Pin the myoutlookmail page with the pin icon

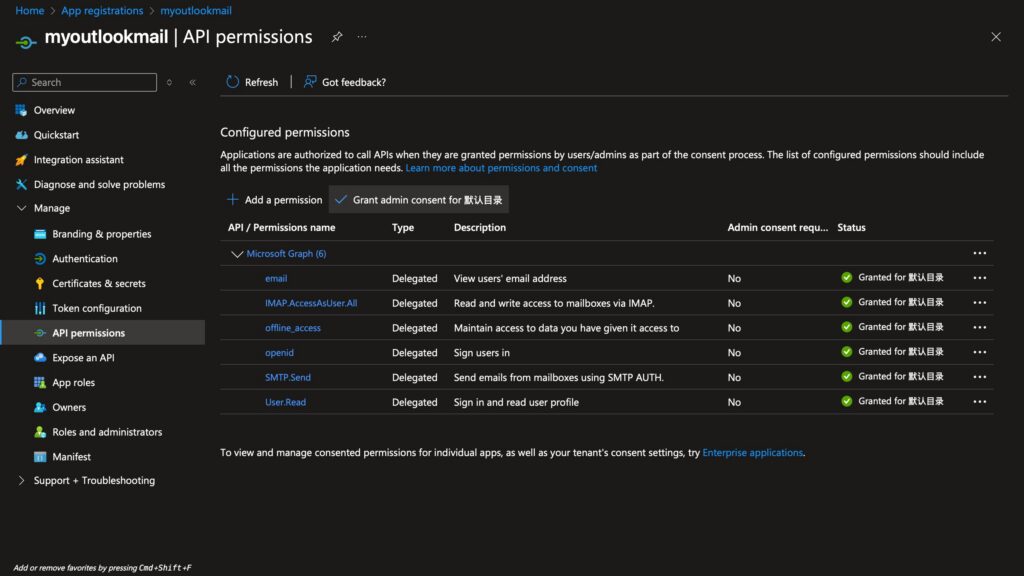click(337, 37)
